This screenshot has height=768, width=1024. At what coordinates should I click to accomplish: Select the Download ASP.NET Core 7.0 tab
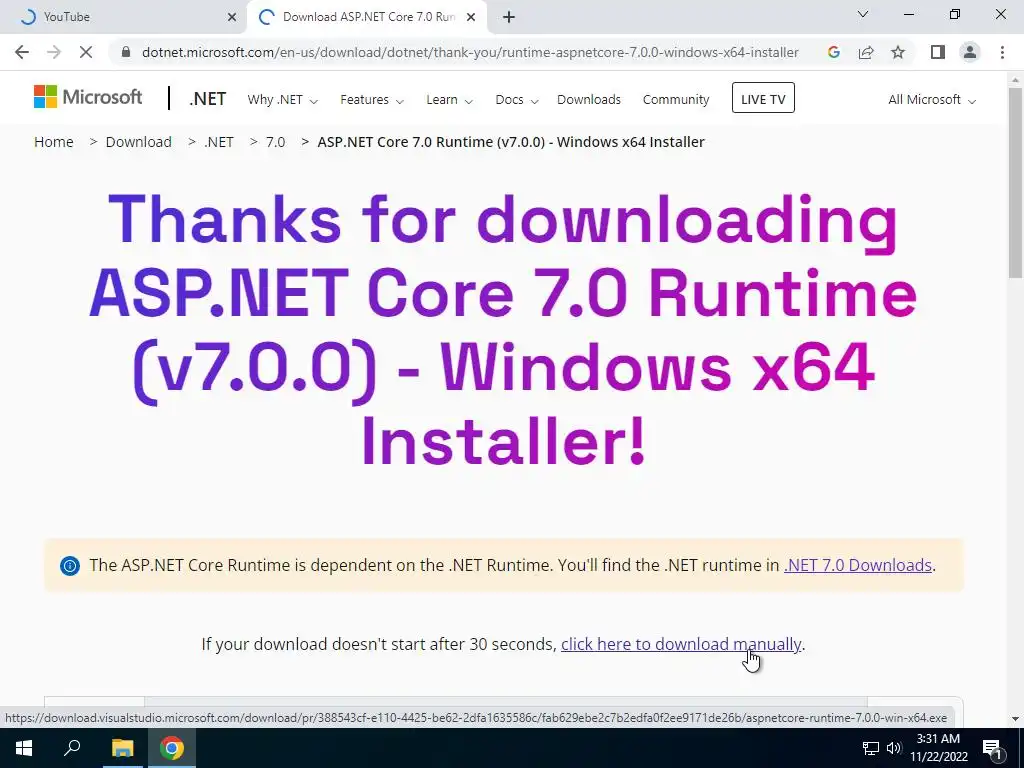(x=369, y=17)
